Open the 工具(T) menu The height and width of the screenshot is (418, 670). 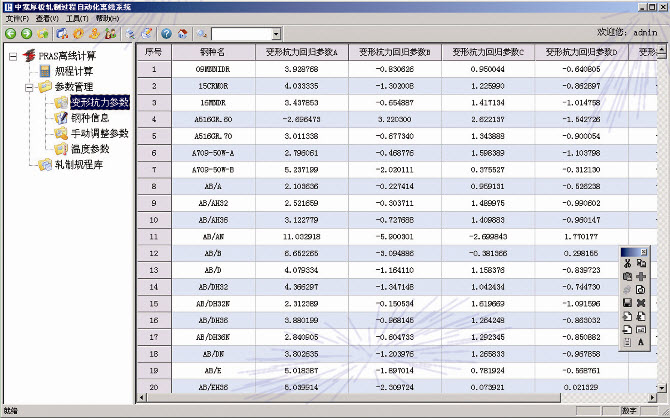point(77,19)
